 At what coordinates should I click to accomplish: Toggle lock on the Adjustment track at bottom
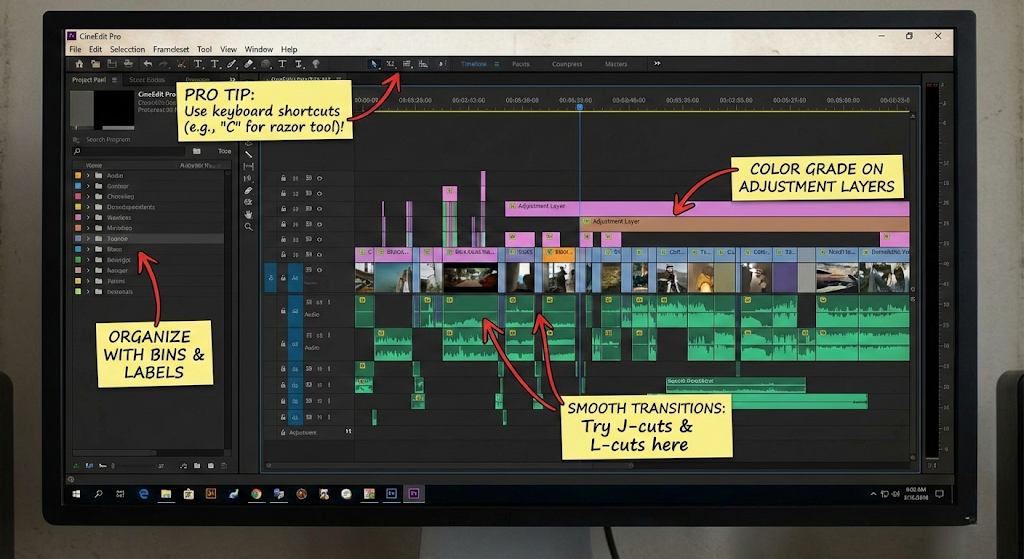click(283, 432)
